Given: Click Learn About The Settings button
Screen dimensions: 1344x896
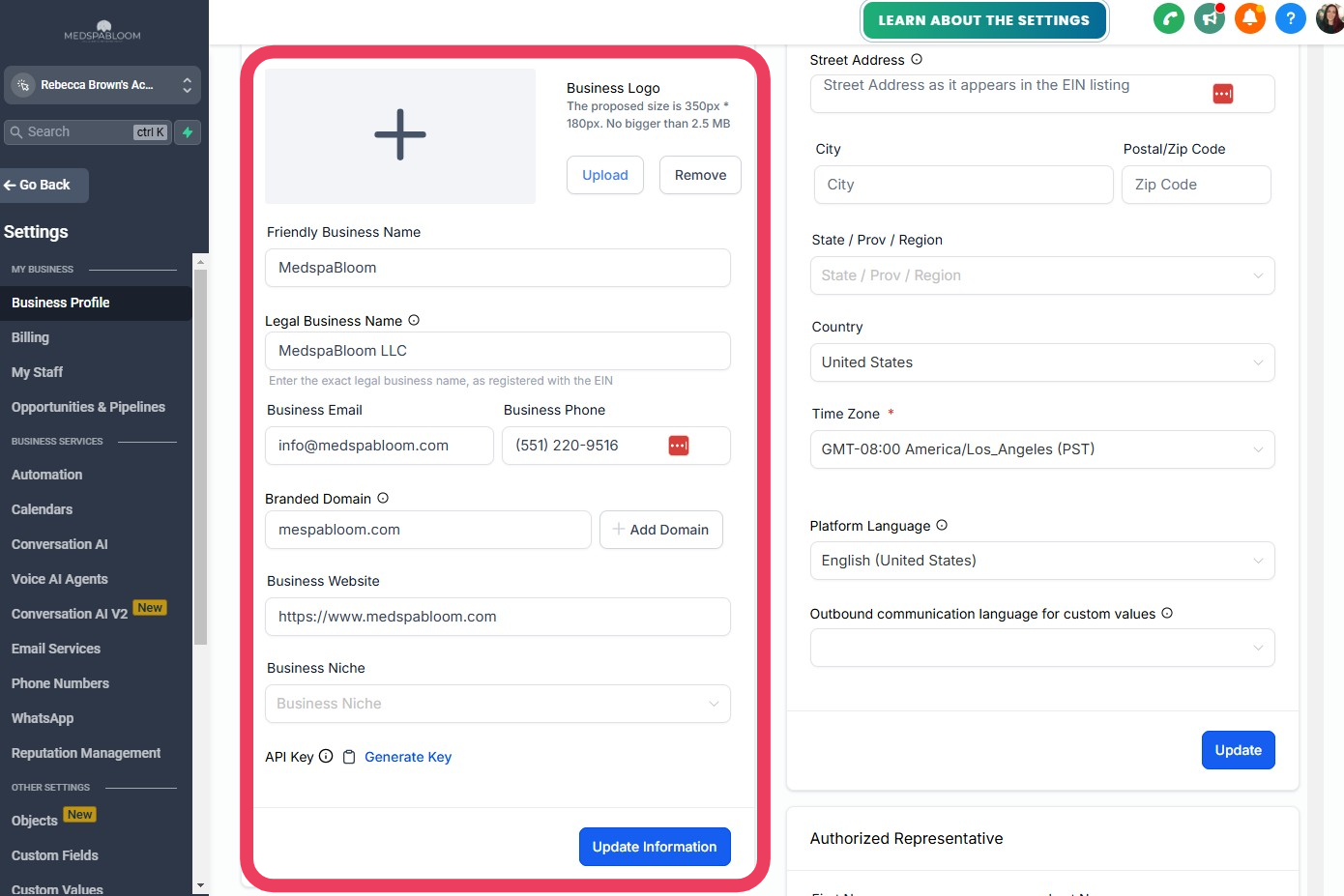Looking at the screenshot, I should click(x=983, y=20).
